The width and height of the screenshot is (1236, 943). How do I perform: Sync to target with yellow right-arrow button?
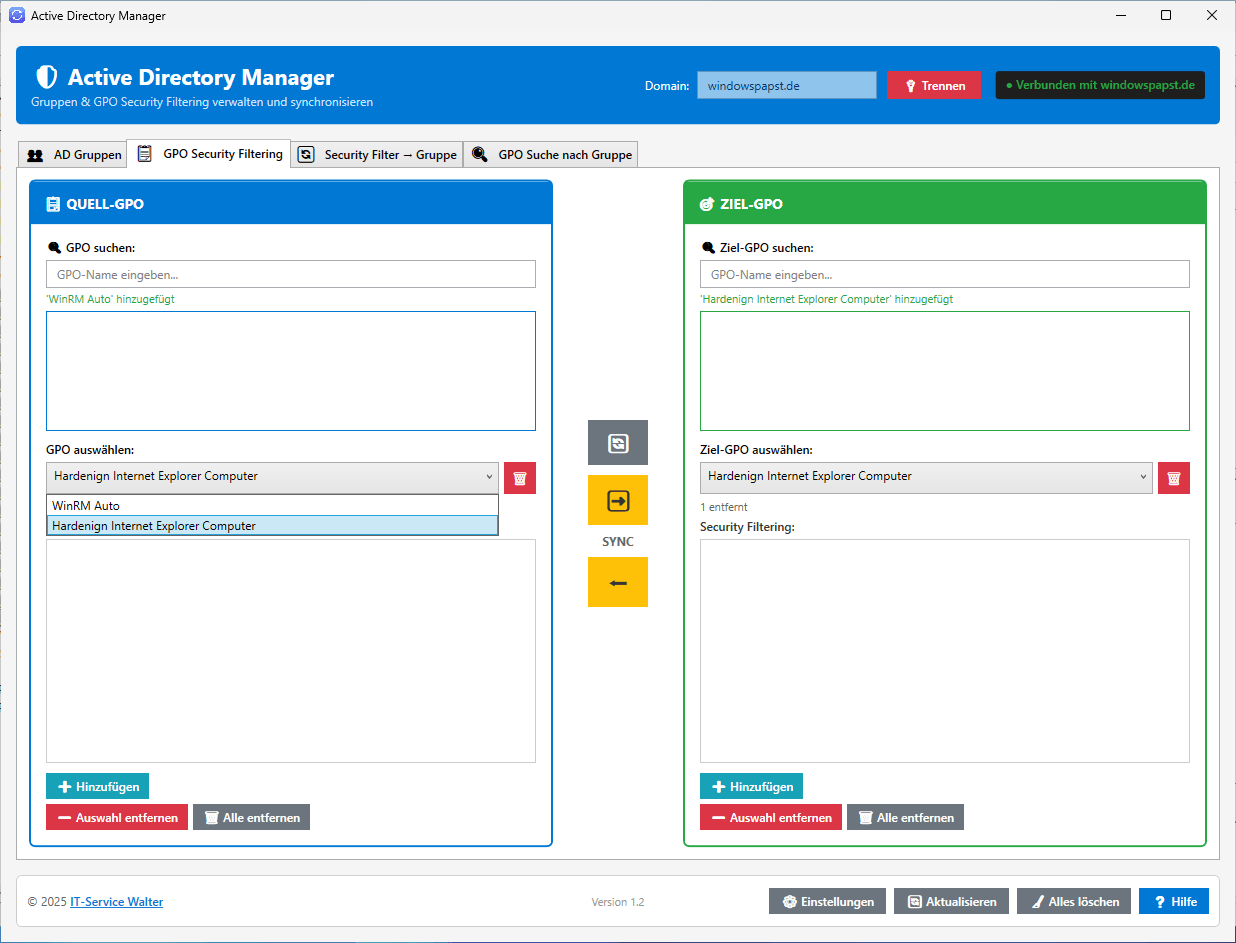pos(618,500)
